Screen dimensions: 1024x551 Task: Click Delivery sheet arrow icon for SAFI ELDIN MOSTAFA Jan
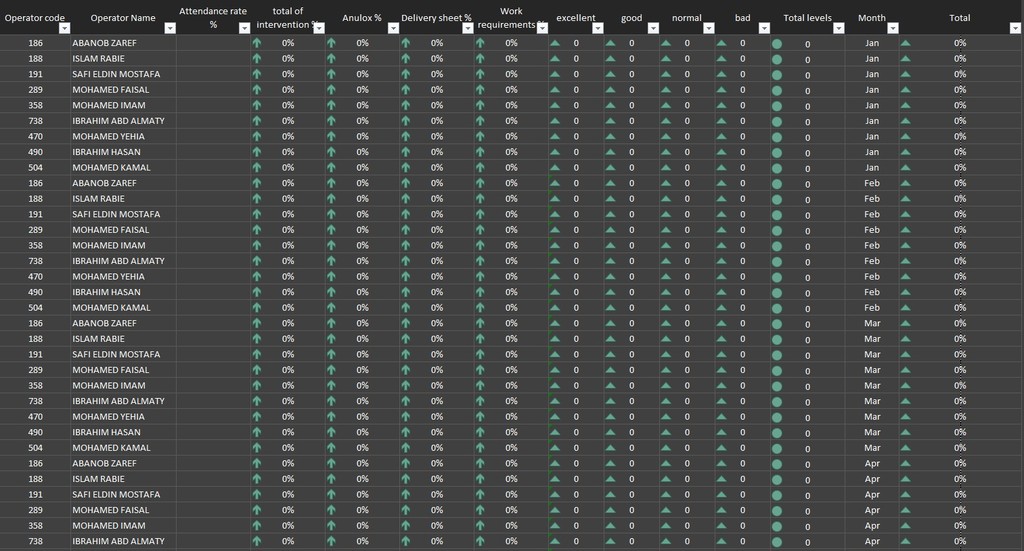tap(406, 74)
